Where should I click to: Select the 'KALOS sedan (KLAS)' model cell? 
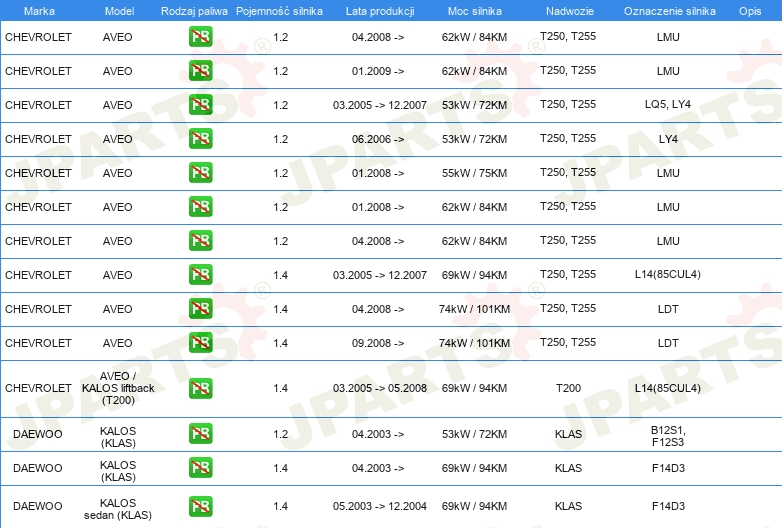[x=118, y=509]
